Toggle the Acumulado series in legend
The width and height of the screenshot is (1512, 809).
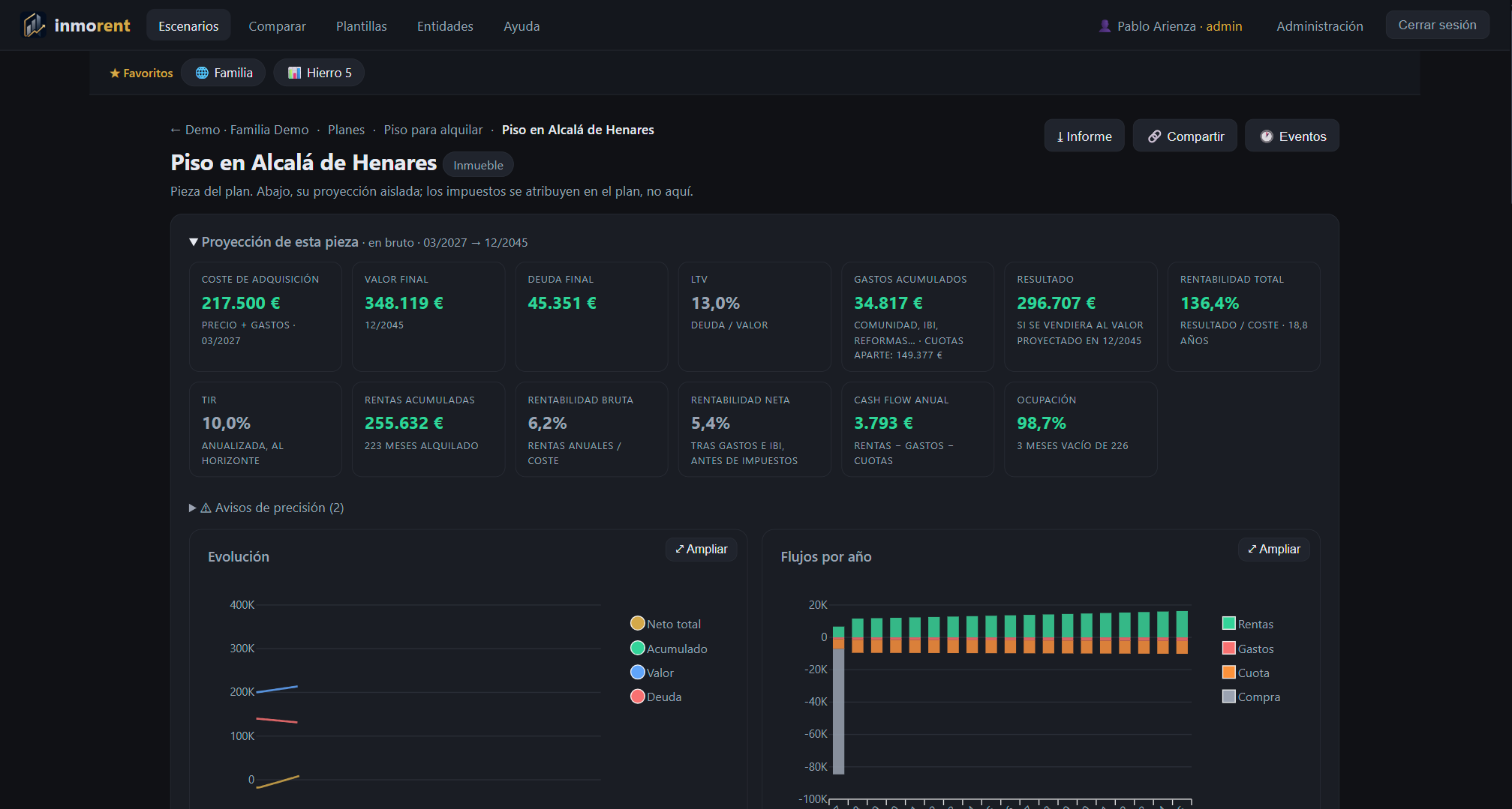[x=668, y=649]
